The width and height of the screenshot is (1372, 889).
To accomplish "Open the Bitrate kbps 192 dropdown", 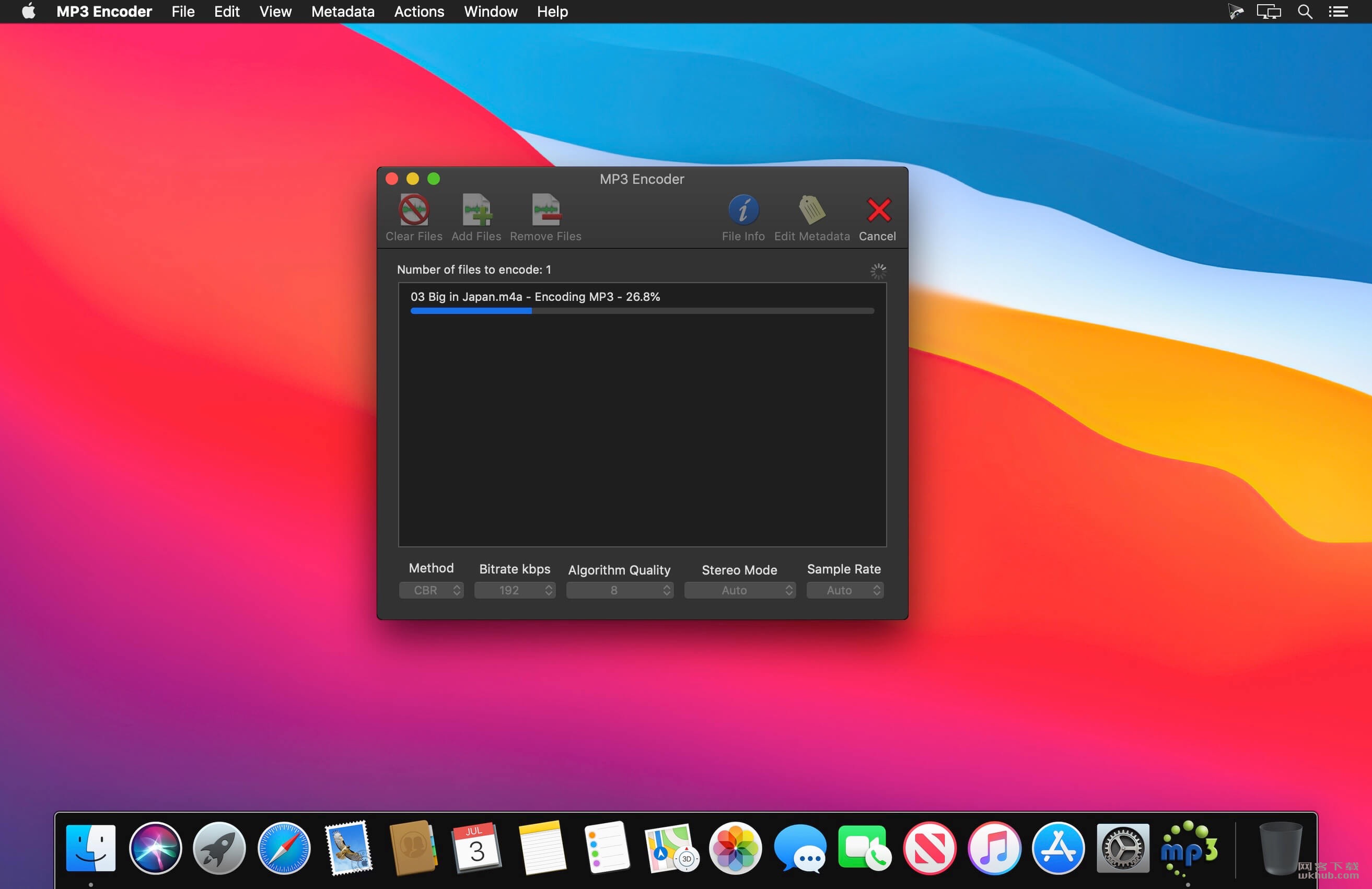I will (x=515, y=590).
